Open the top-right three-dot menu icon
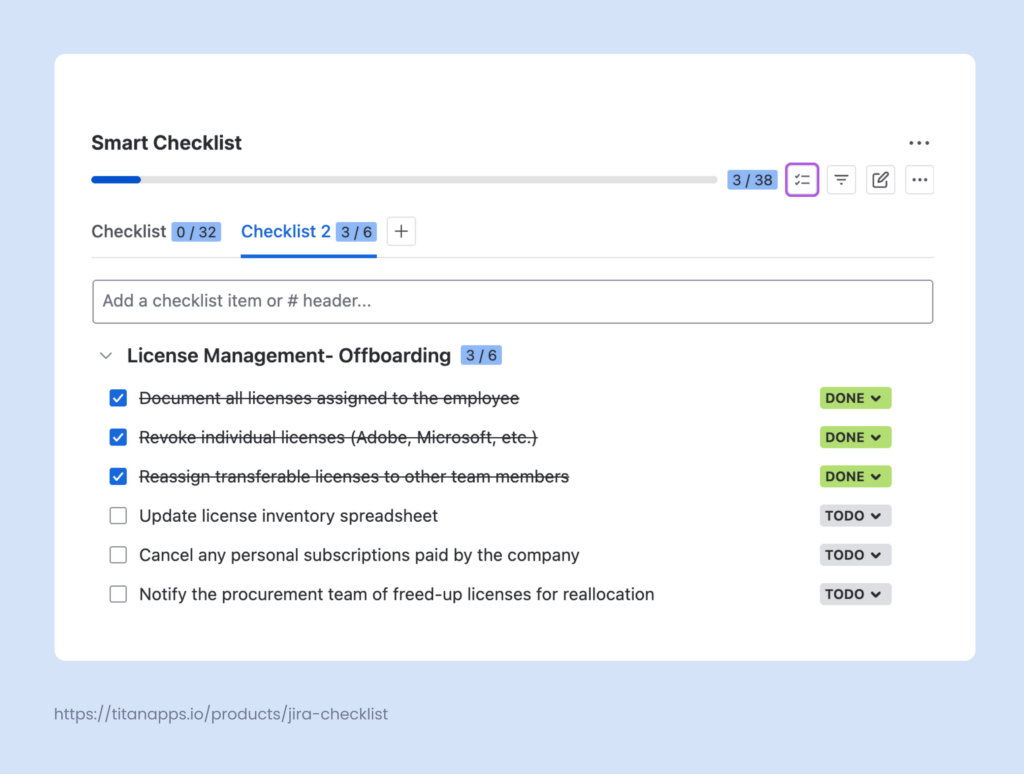 (x=919, y=143)
